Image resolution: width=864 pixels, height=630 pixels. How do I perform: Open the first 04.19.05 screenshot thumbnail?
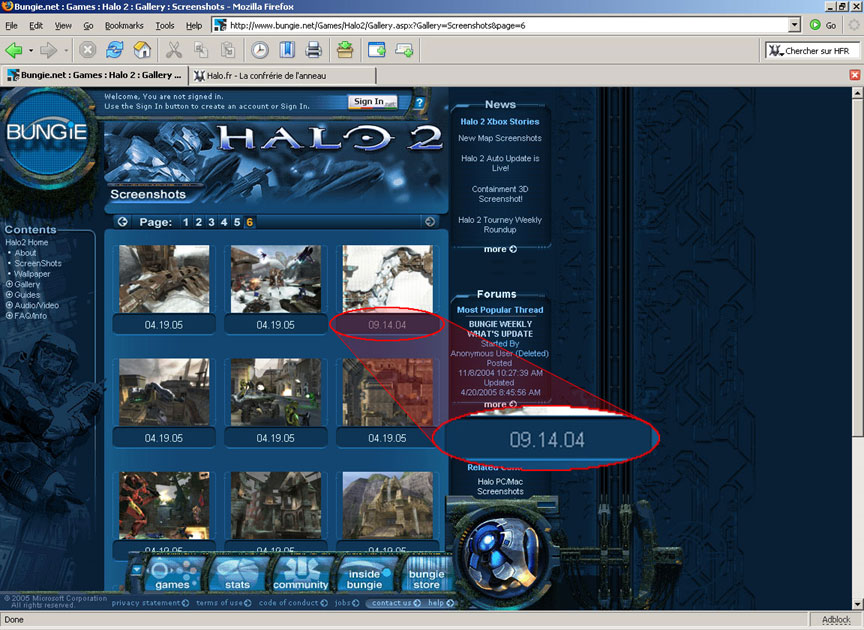coord(164,279)
